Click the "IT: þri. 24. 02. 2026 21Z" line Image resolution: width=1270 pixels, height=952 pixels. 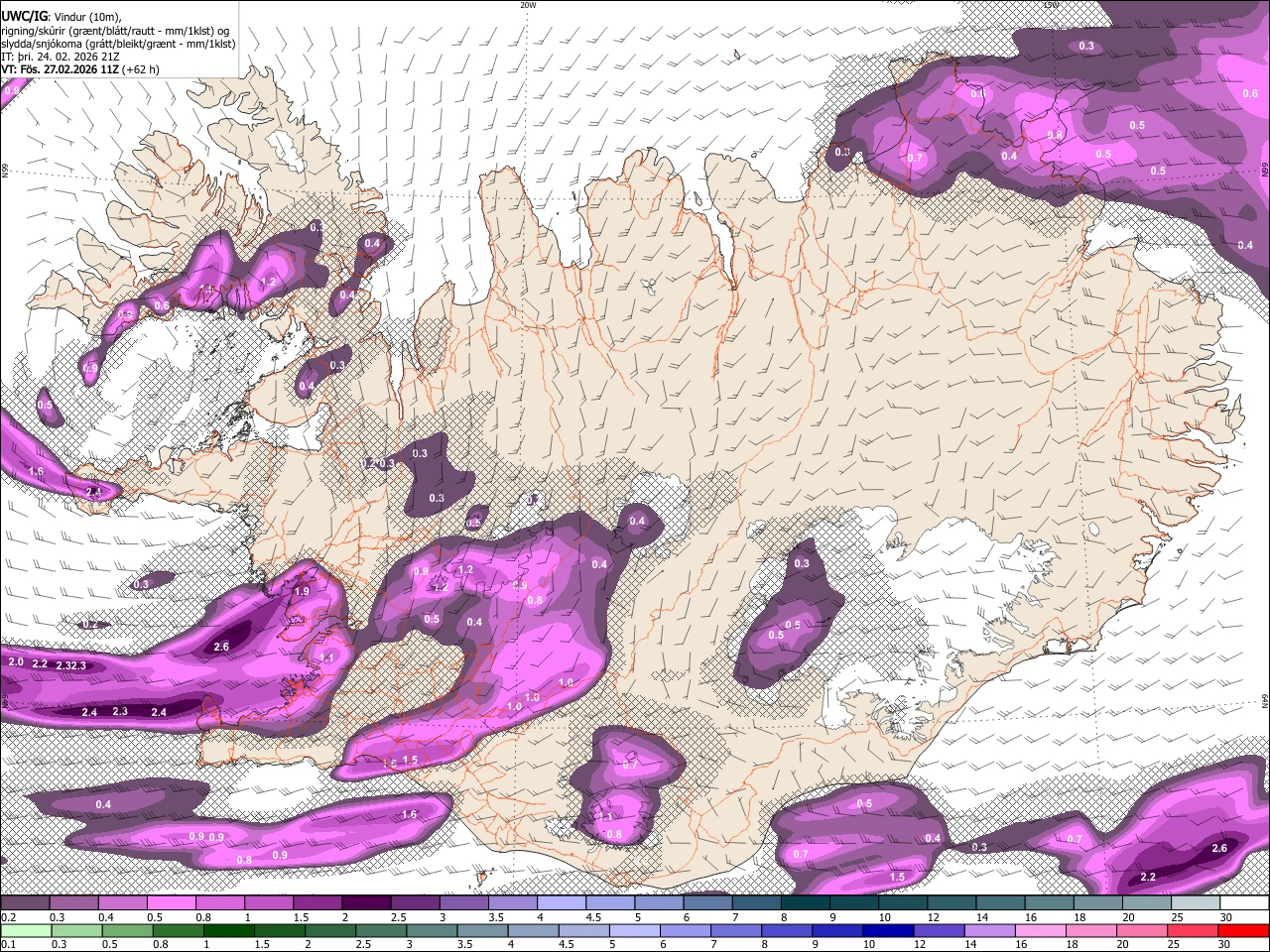click(61, 57)
